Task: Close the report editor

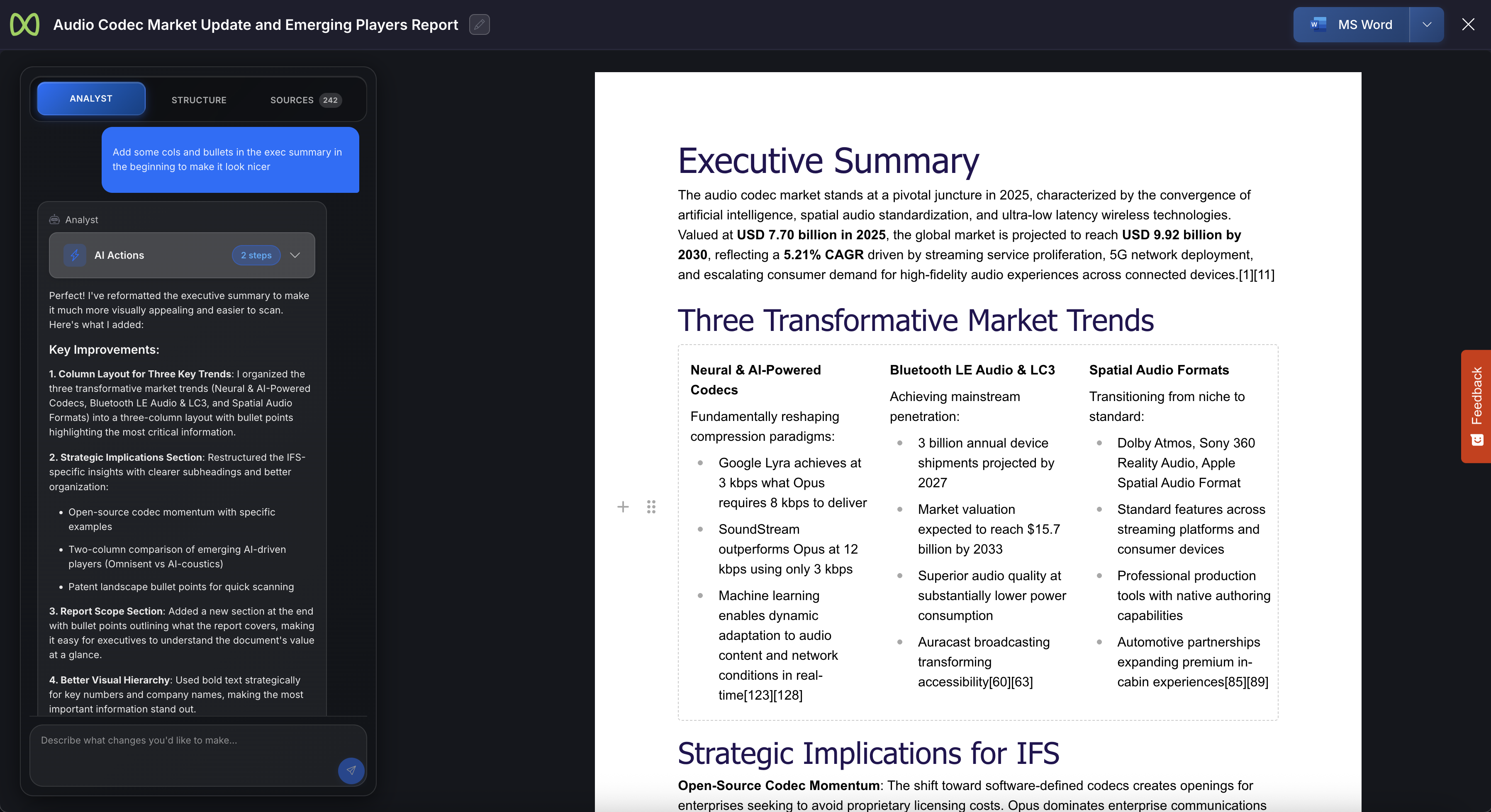Action: pyautogui.click(x=1468, y=24)
